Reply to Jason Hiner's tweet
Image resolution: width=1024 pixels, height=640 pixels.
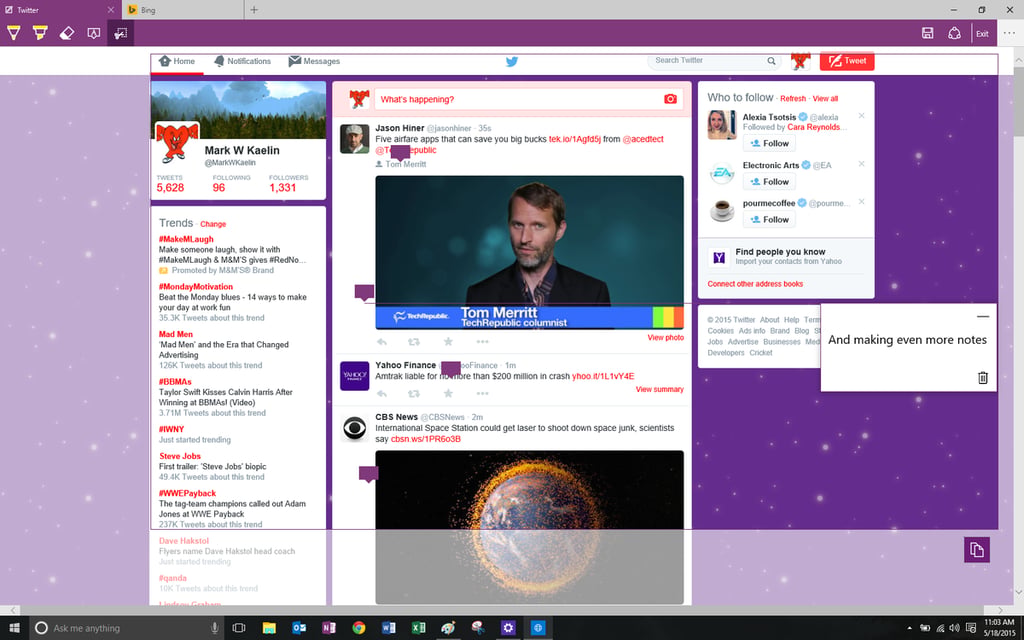pos(382,342)
